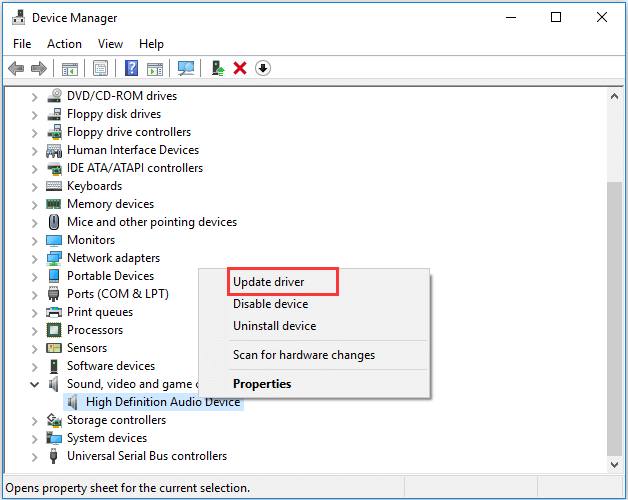628x500 pixels.
Task: Select High Definition Audio Device entry
Action: 154,402
